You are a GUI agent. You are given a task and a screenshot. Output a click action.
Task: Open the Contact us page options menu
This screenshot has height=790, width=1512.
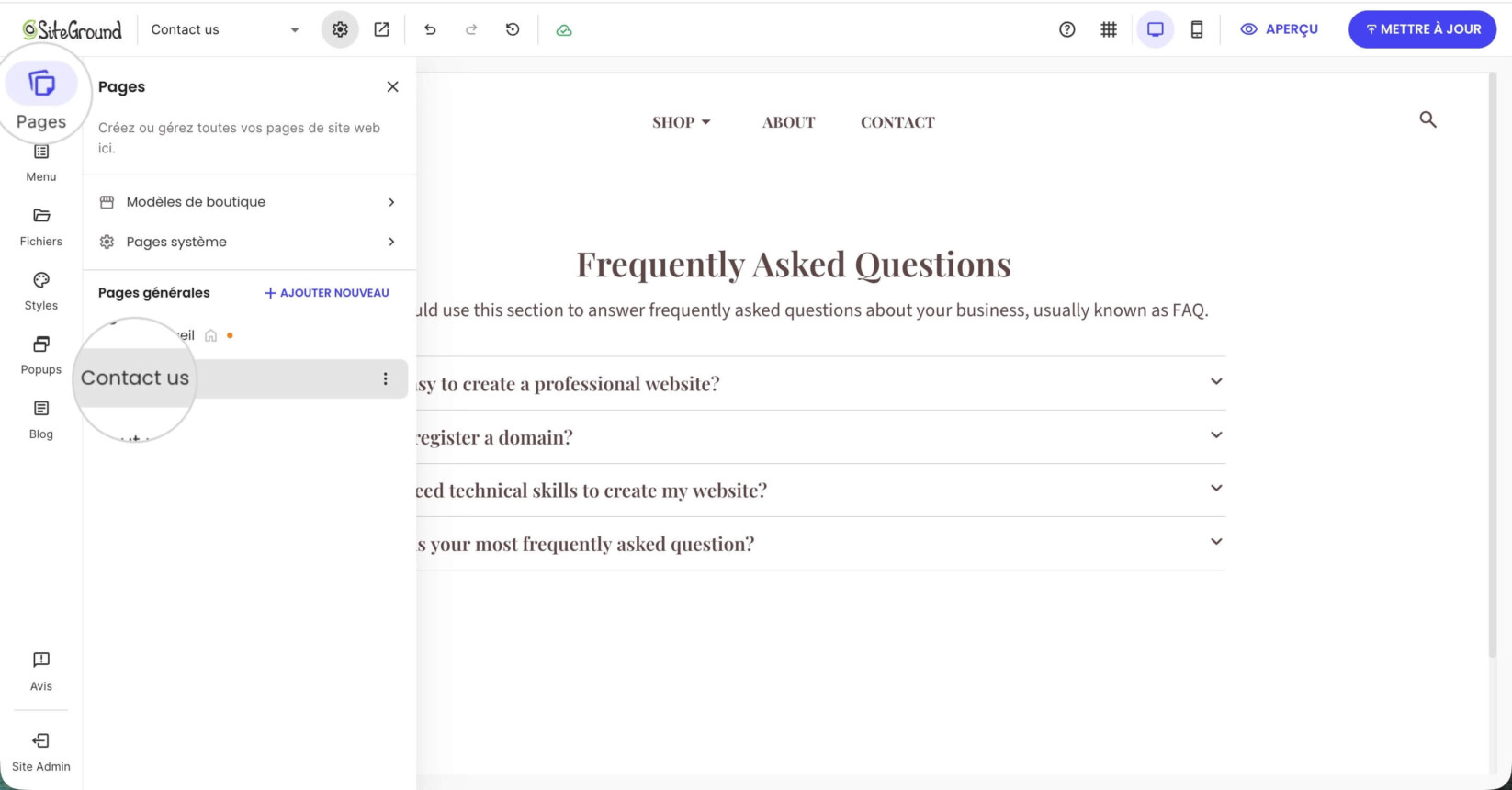386,378
